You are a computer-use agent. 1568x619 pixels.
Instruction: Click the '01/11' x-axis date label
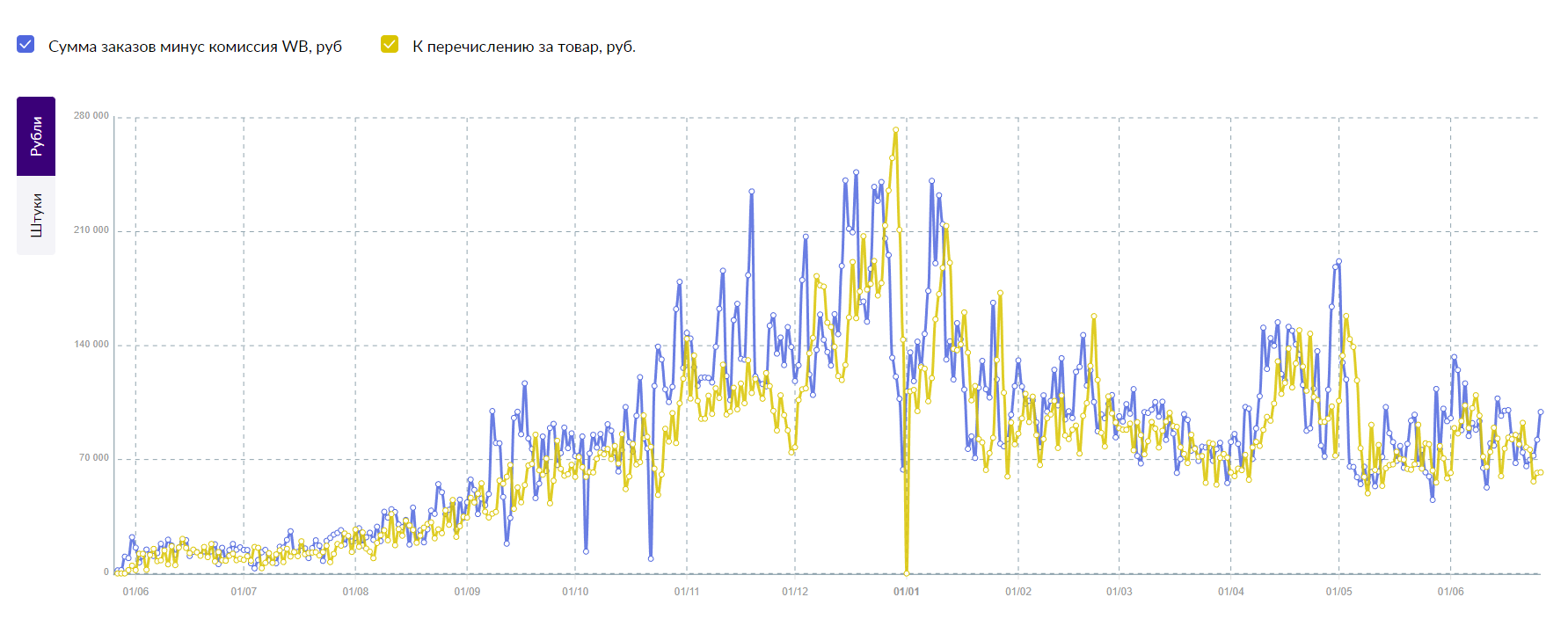[x=687, y=592]
